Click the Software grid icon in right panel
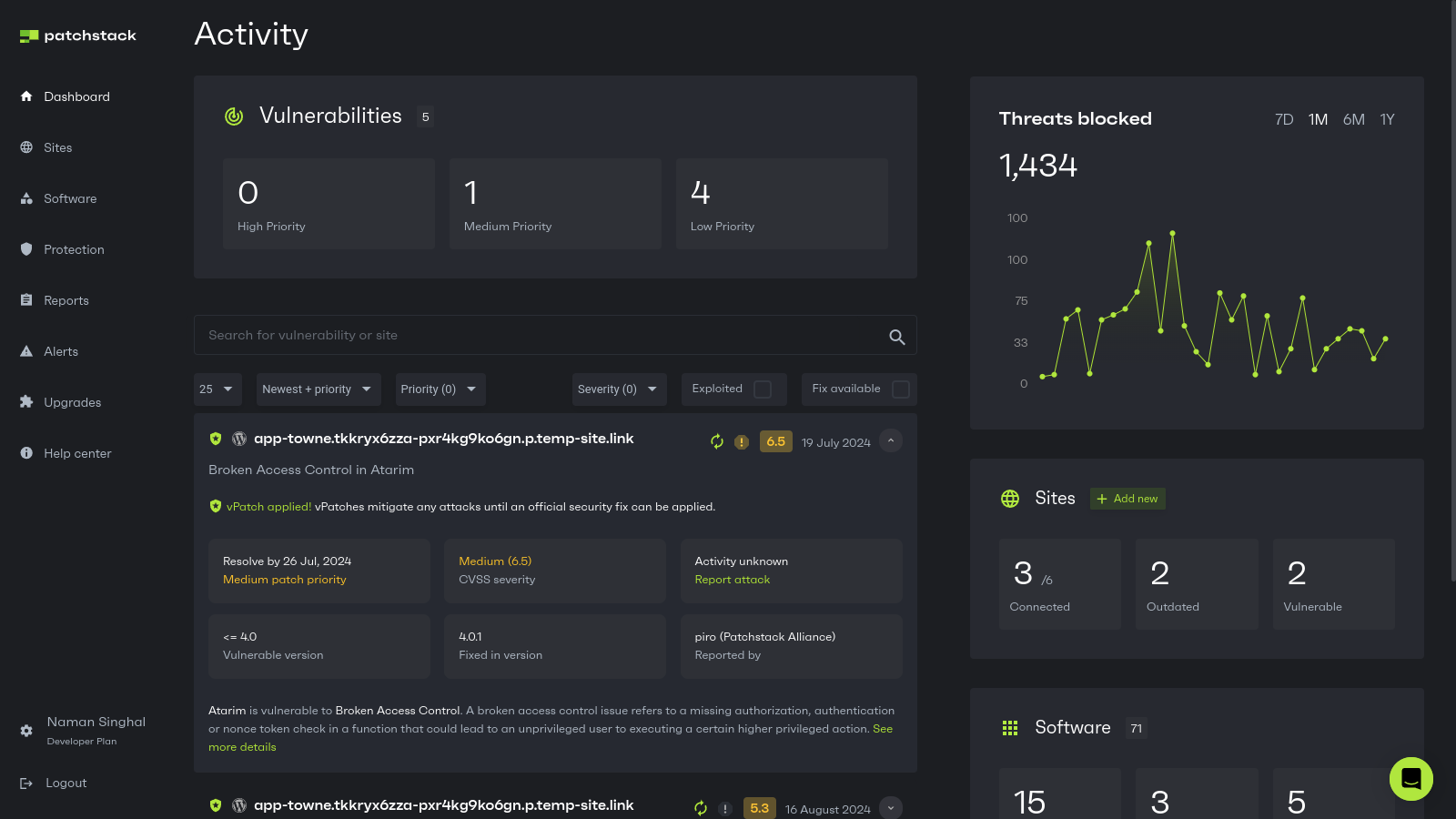Image resolution: width=1456 pixels, height=819 pixels. pos(1010,728)
